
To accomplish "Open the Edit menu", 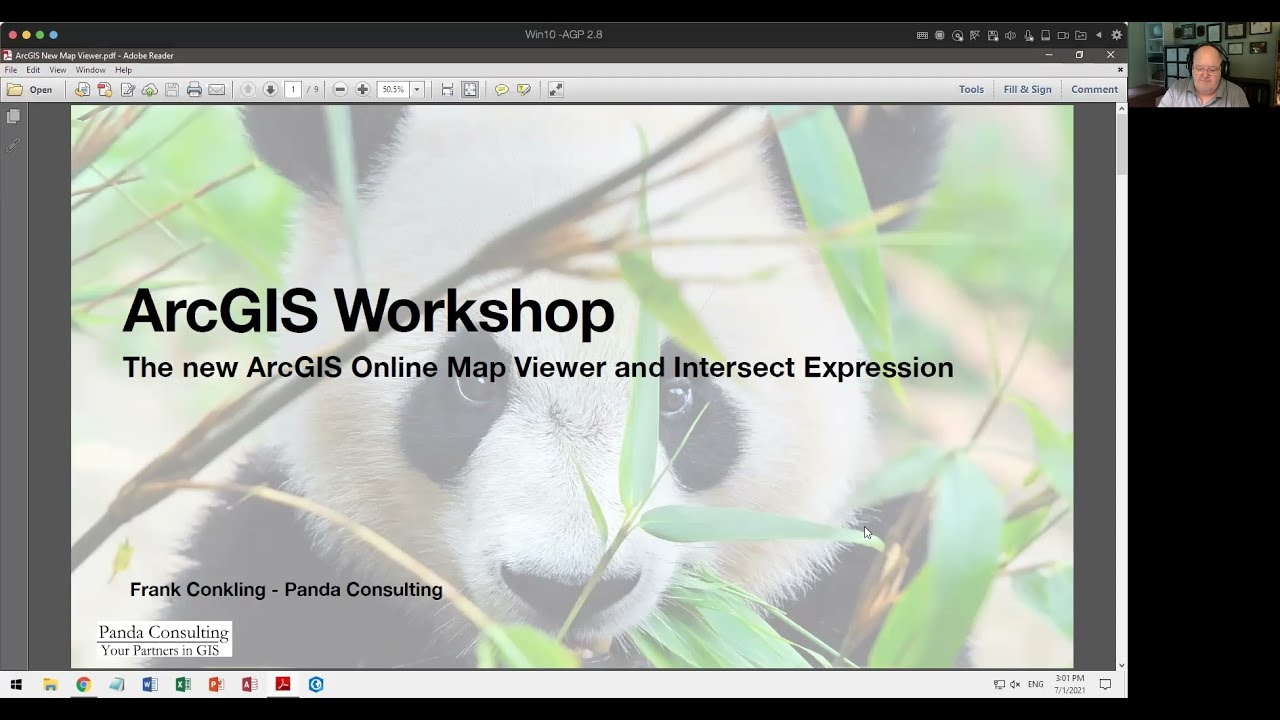I will tap(33, 70).
